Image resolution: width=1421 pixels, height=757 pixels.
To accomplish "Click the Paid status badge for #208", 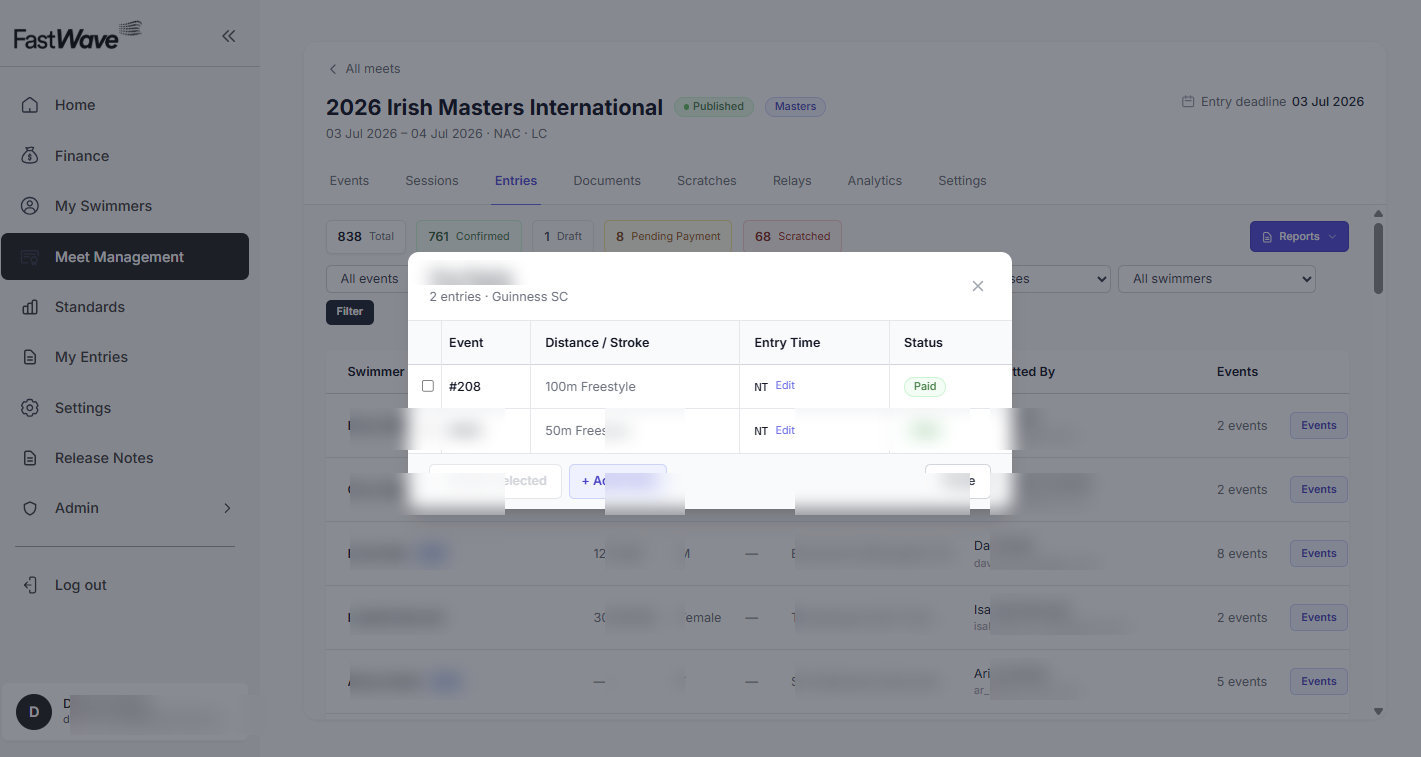I will click(x=925, y=386).
